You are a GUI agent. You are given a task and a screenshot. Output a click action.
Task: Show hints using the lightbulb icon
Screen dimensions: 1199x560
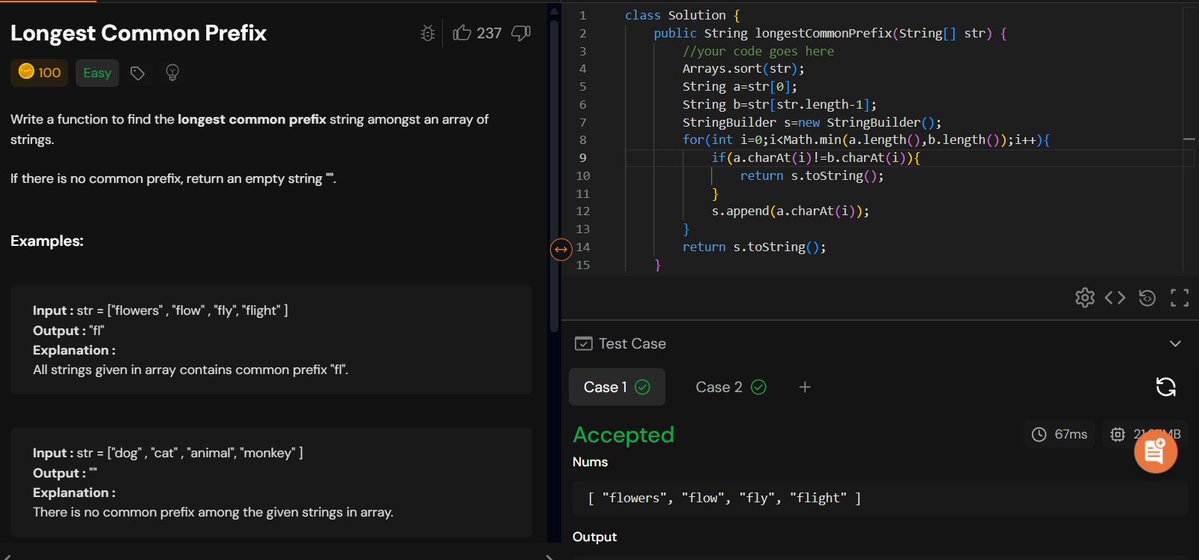coord(173,73)
